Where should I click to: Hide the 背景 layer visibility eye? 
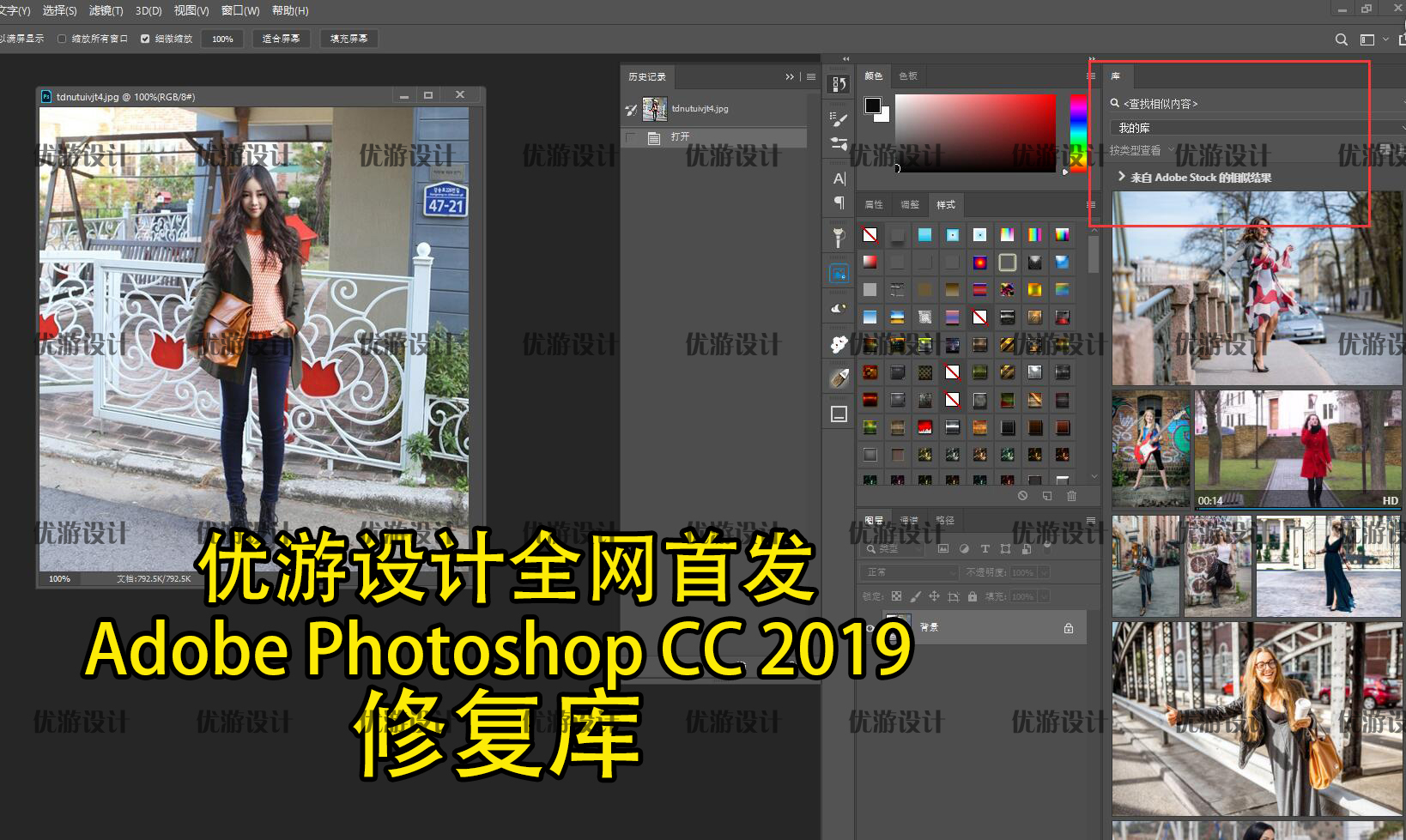pyautogui.click(x=870, y=627)
